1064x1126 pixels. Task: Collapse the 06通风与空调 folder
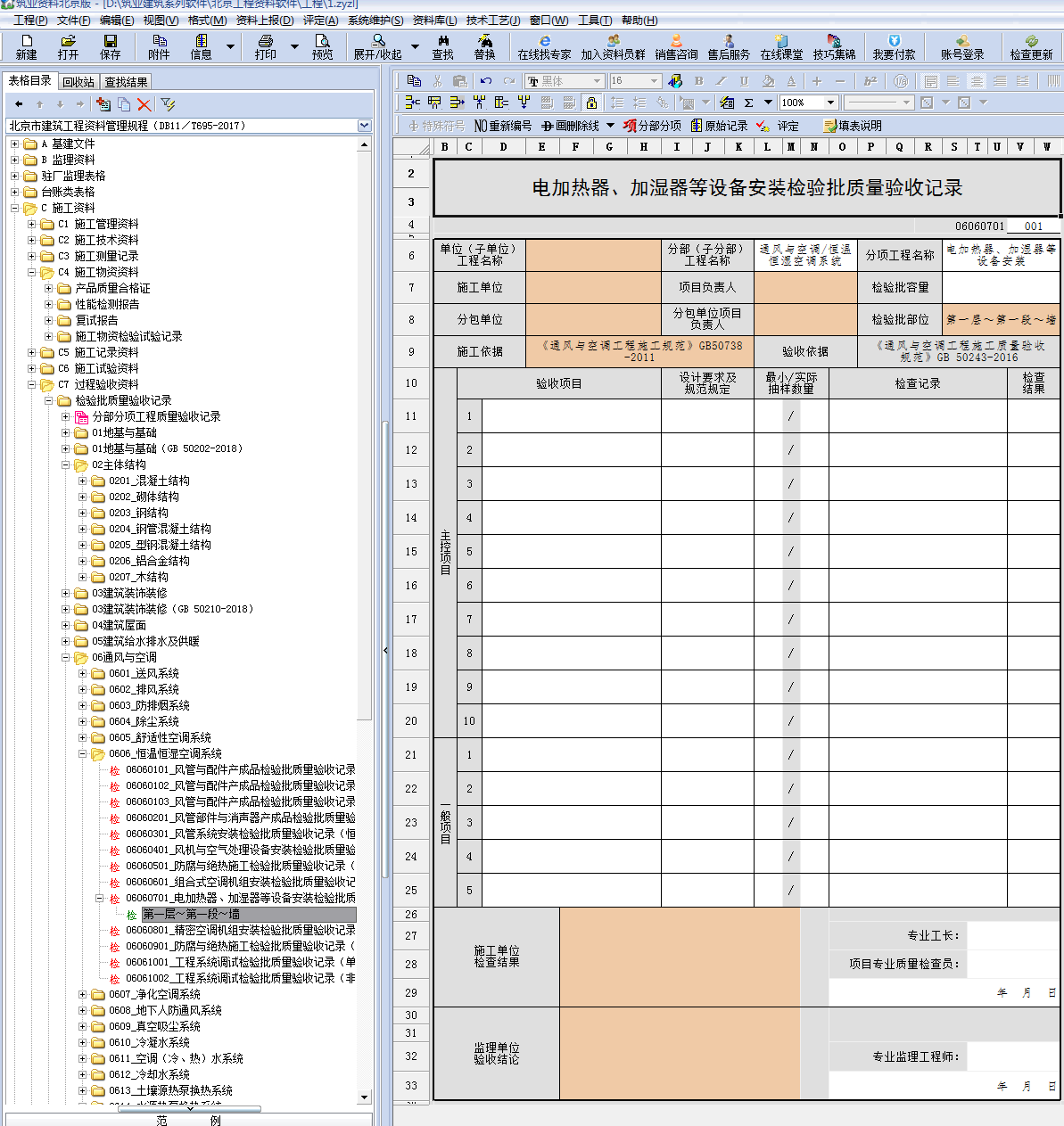pyautogui.click(x=65, y=657)
